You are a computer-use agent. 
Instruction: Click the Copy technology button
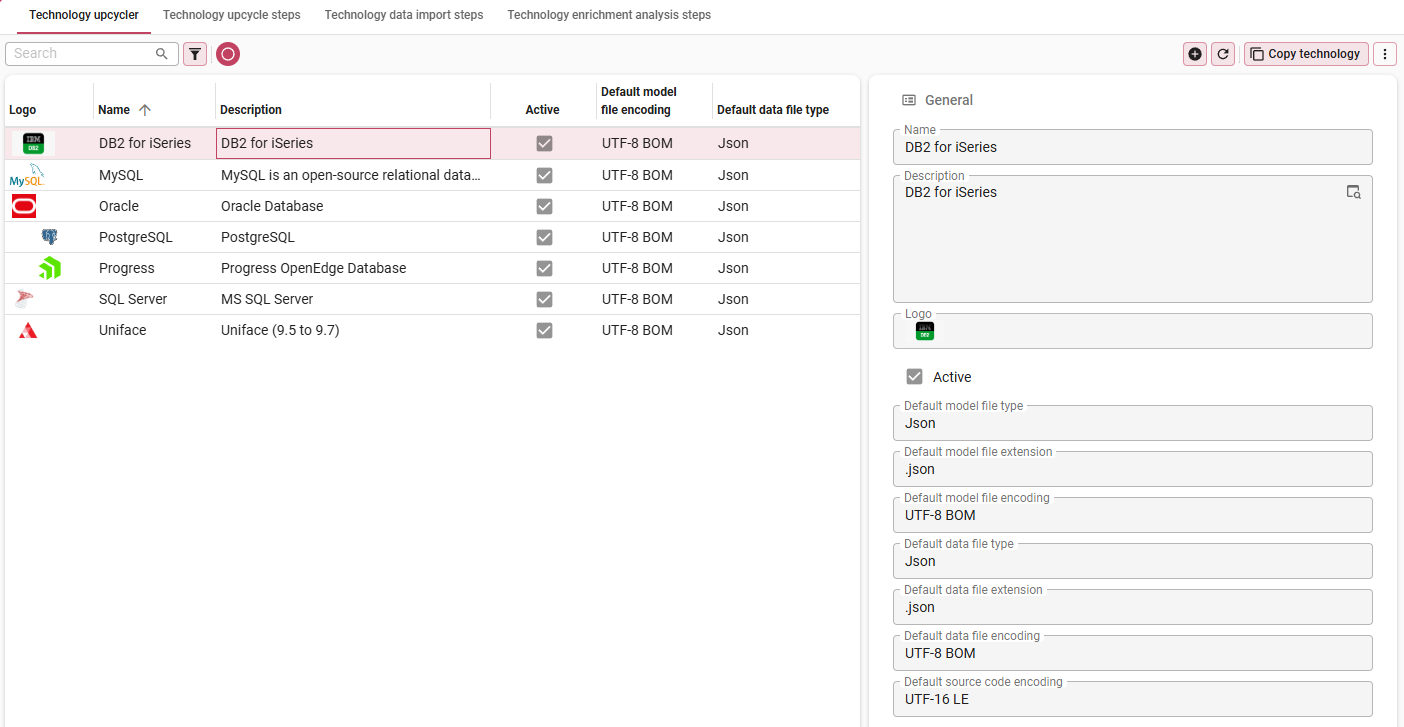tap(1305, 54)
